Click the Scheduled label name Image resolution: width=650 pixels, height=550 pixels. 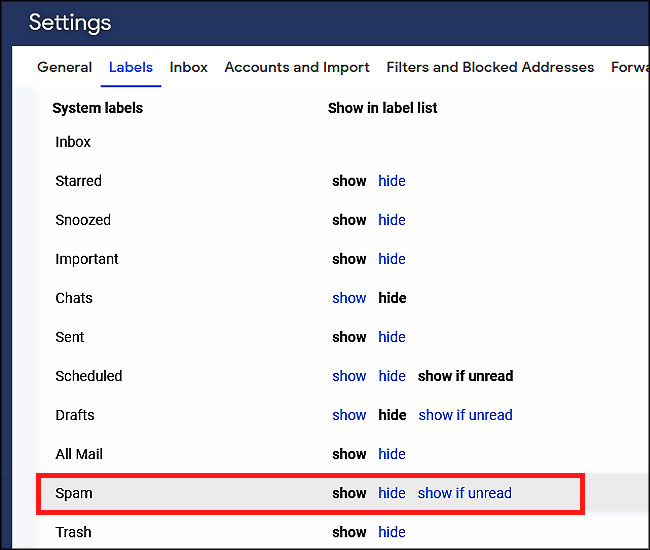pos(89,376)
